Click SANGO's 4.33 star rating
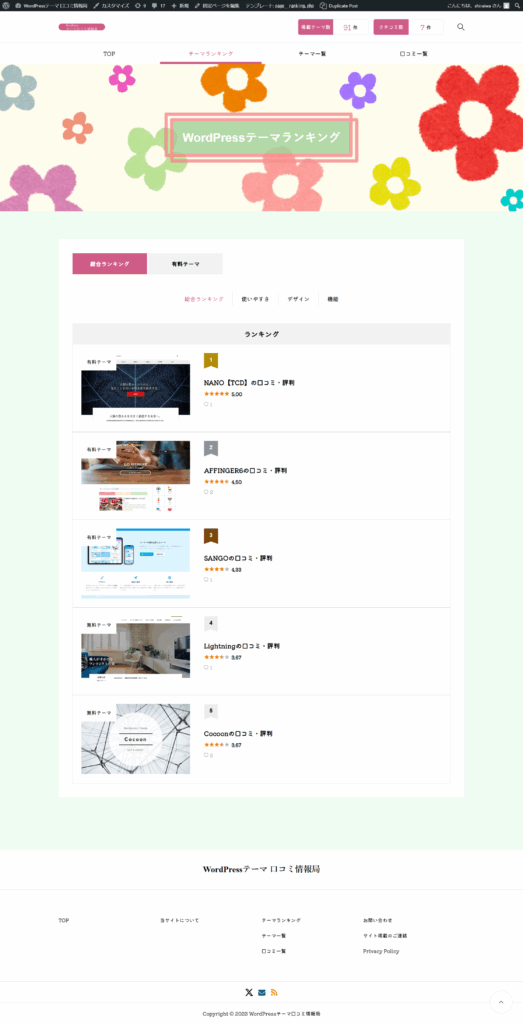Screen dimensions: 523x1024 coord(223,569)
